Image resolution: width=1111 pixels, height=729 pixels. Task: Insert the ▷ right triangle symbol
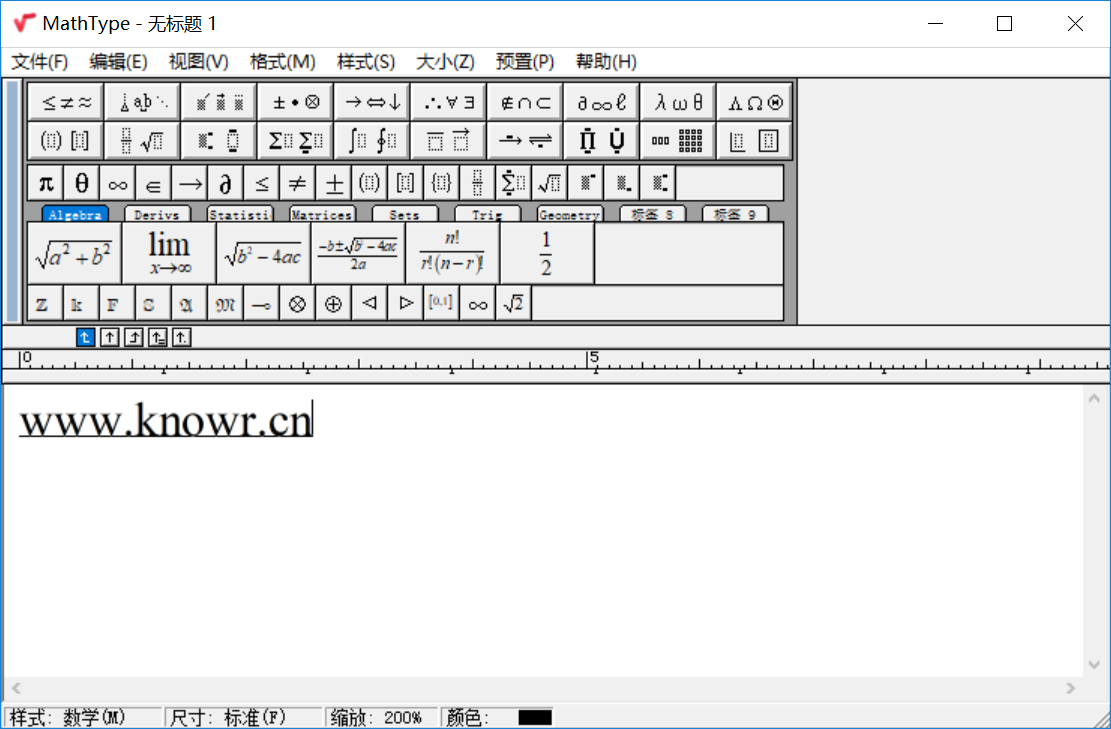tap(405, 303)
